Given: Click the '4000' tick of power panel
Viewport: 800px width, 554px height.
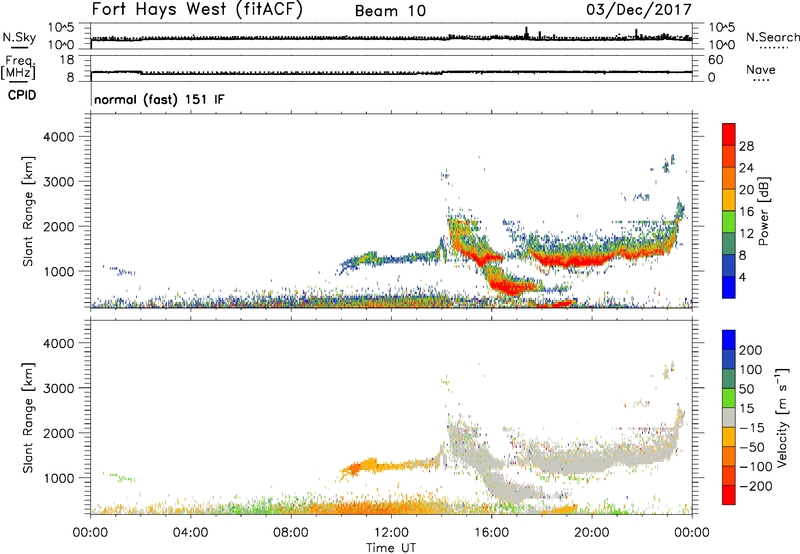Looking at the screenshot, I should click(x=58, y=137).
